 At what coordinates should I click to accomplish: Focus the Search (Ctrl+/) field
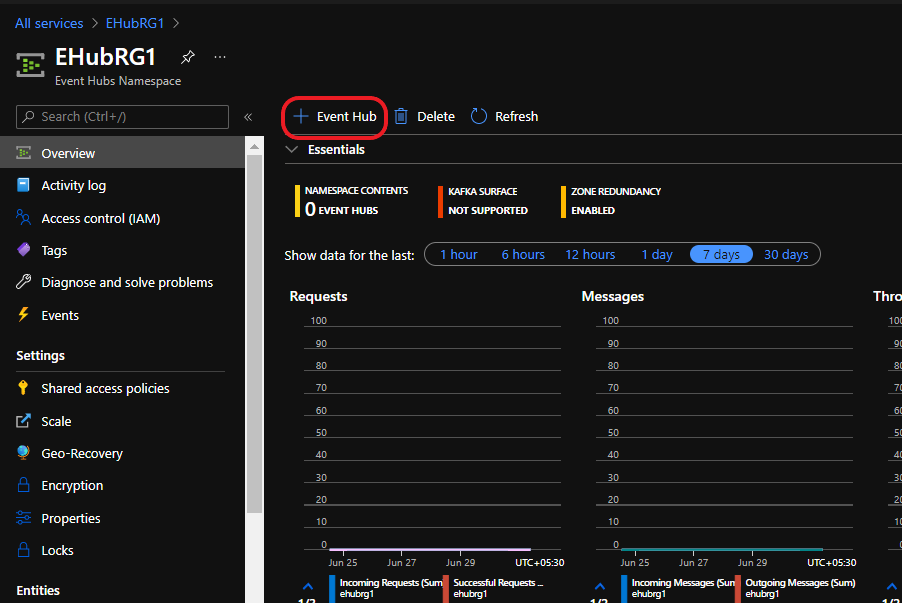(122, 117)
